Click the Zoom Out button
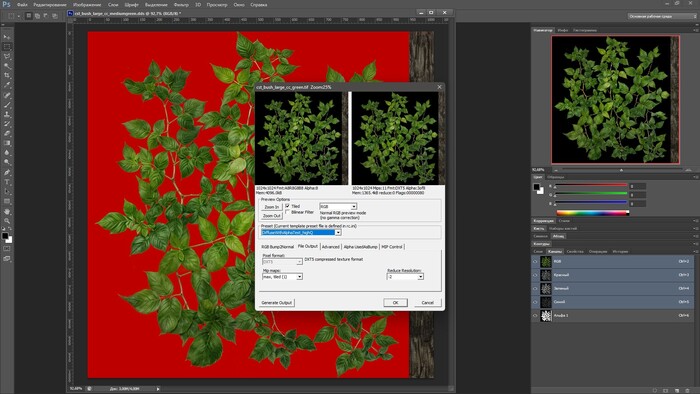Image resolution: width=700 pixels, height=394 pixels. pyautogui.click(x=271, y=216)
